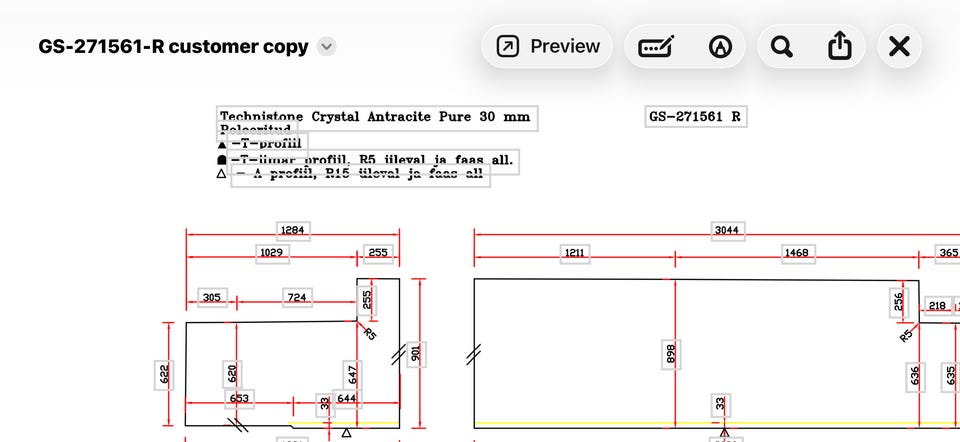The image size is (960, 442).
Task: Click the GS-271561-R customer copy title
Action: click(x=173, y=47)
